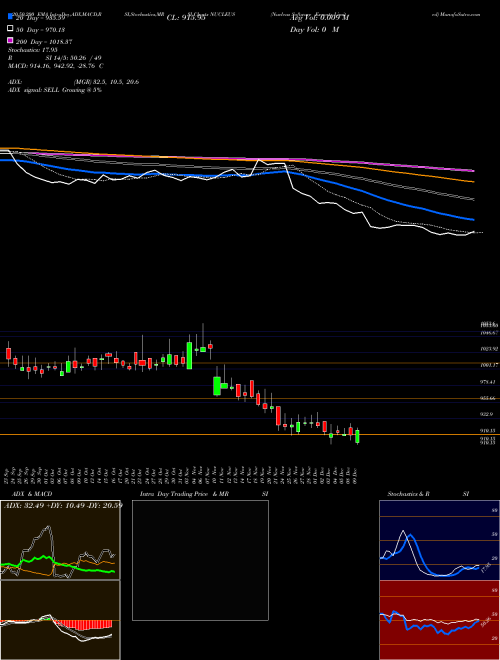Open the blue Stochastics chart panel

439,540
